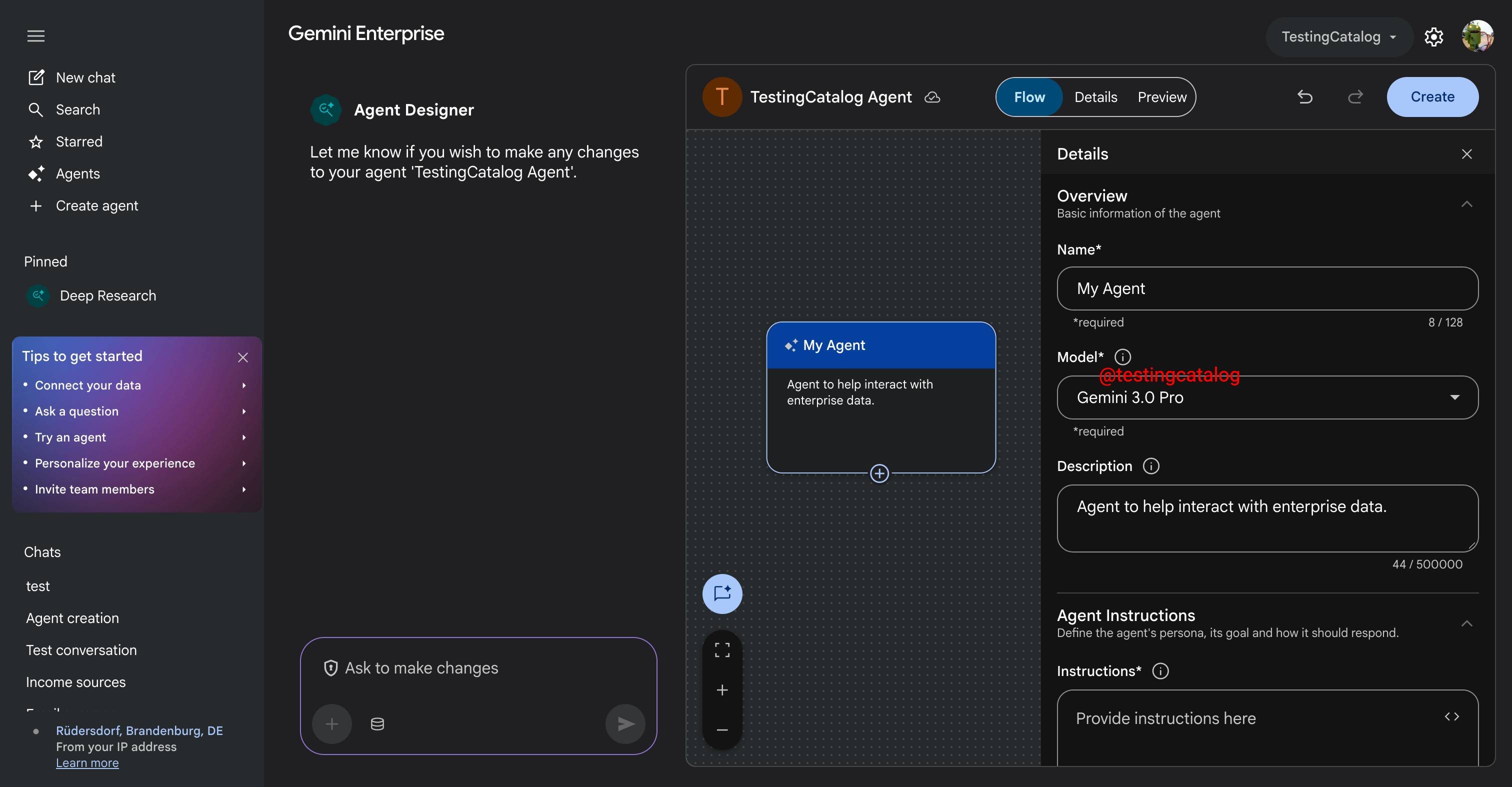This screenshot has width=1512, height=787.
Task: Click the undo arrow icon
Action: (1304, 97)
